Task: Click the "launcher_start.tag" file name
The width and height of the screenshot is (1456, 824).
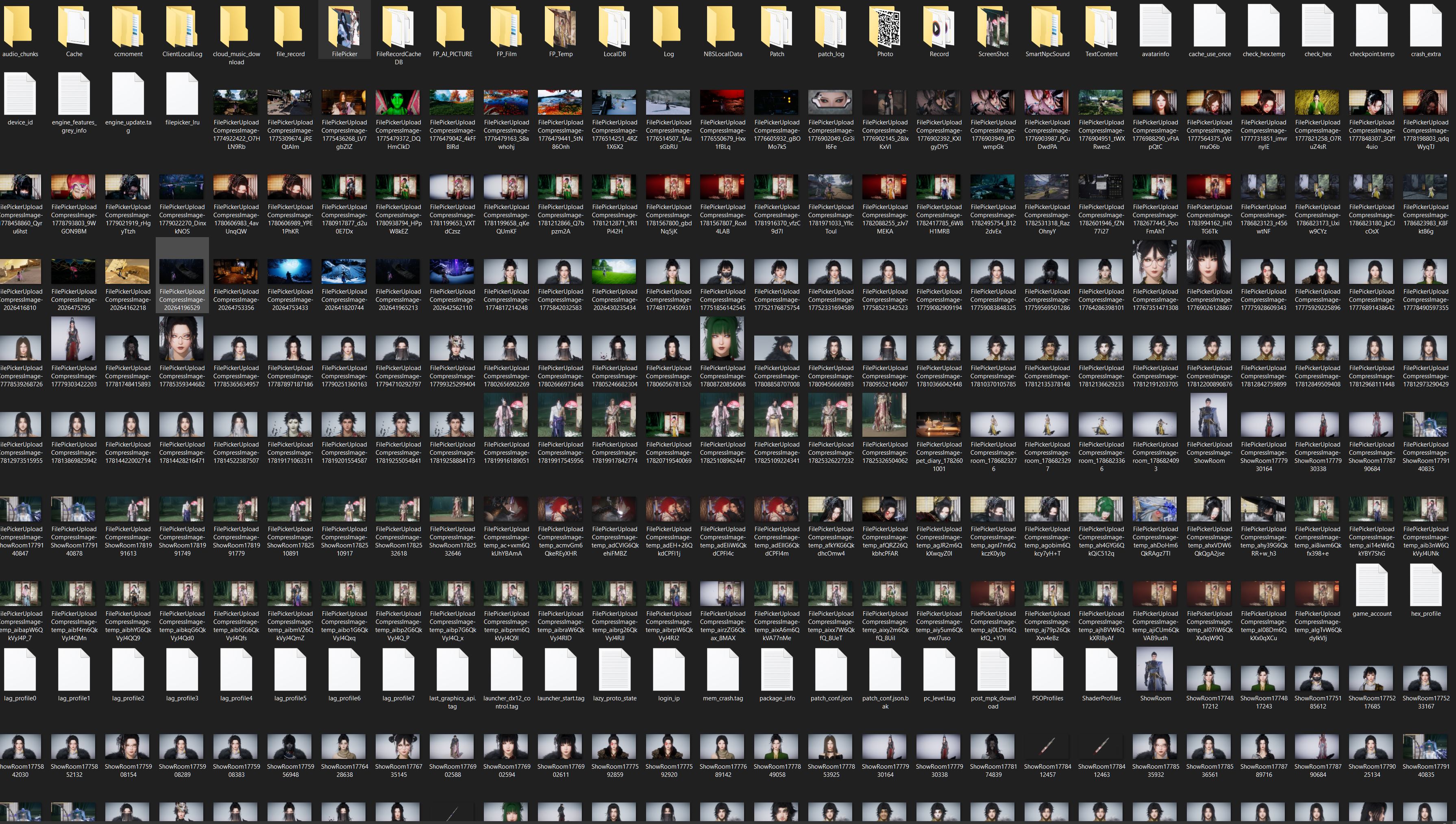Action: point(561,698)
